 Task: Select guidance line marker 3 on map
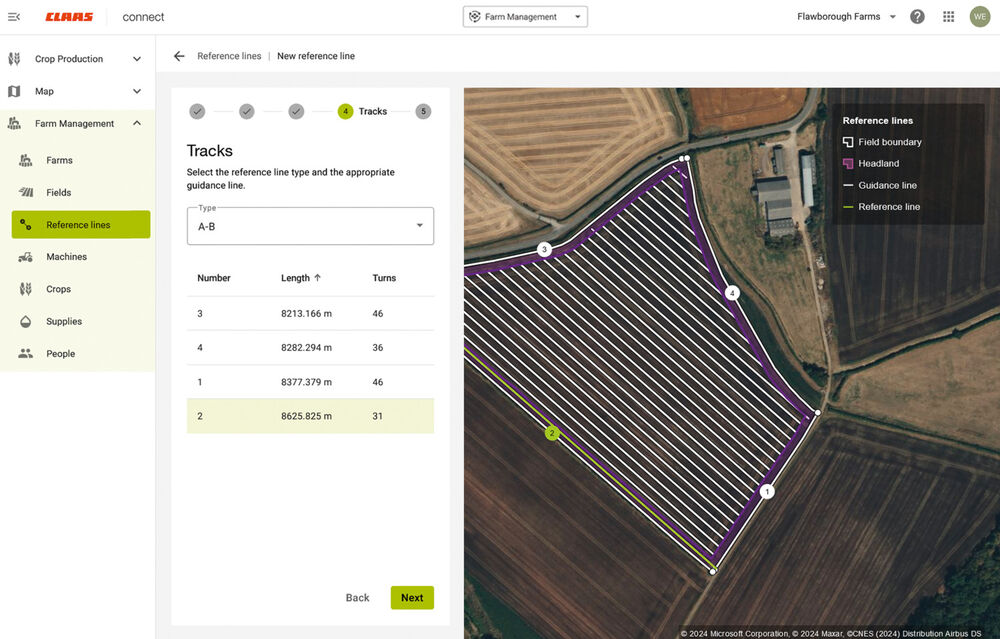[x=544, y=249]
